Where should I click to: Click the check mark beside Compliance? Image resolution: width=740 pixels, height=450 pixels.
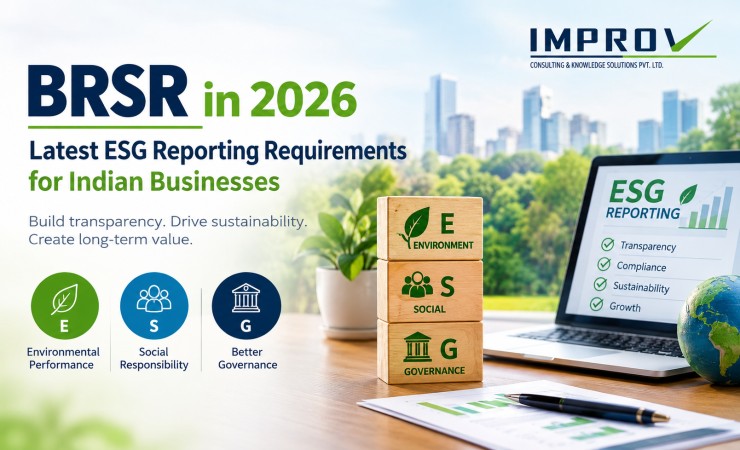(604, 264)
